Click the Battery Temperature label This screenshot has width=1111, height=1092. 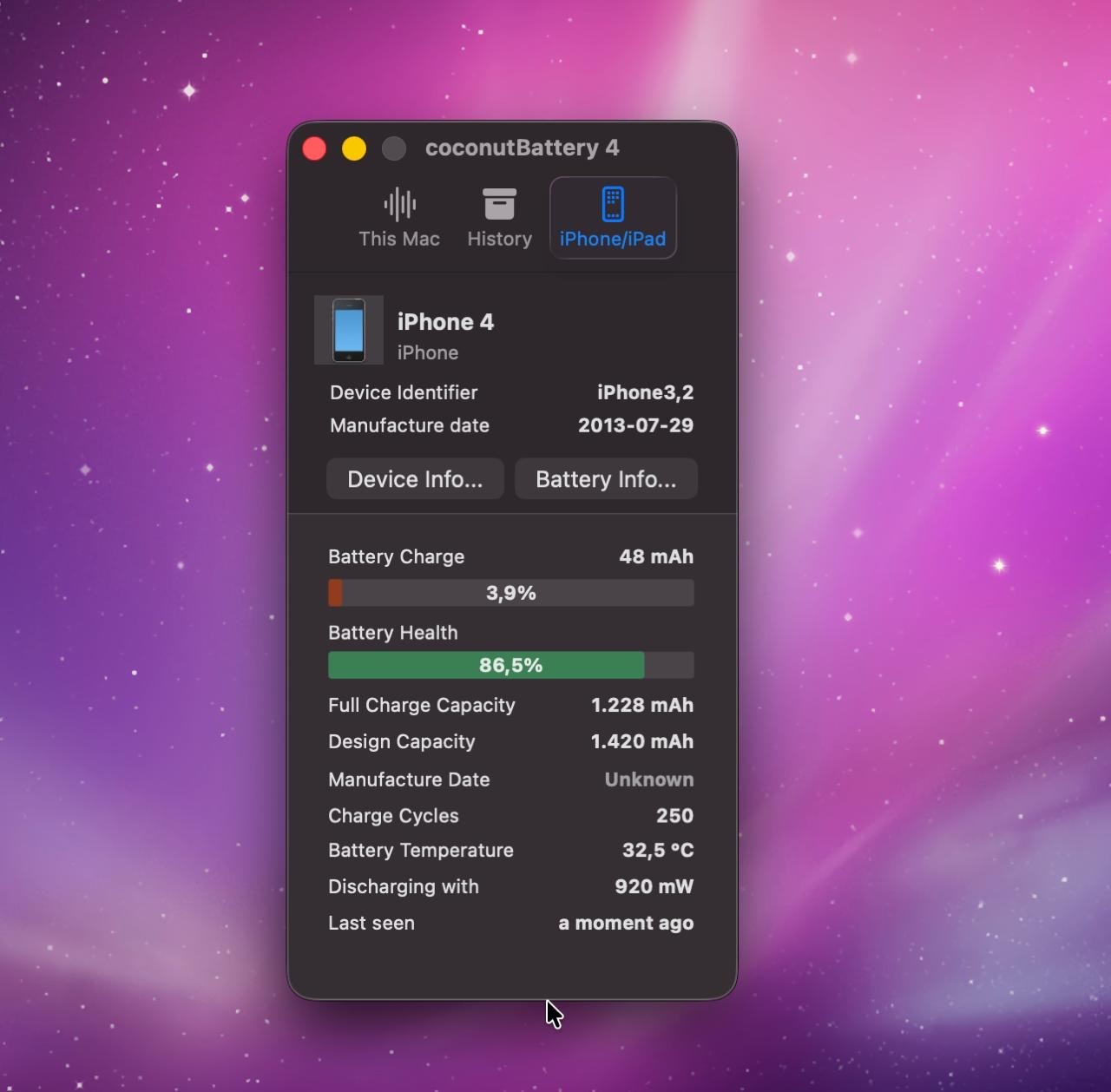coord(421,850)
